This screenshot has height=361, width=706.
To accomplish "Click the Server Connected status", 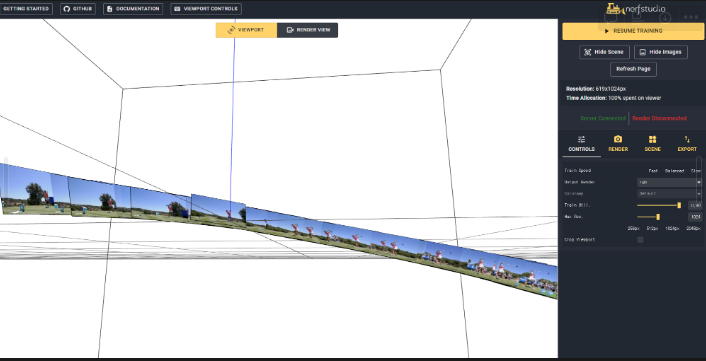I will coord(603,118).
